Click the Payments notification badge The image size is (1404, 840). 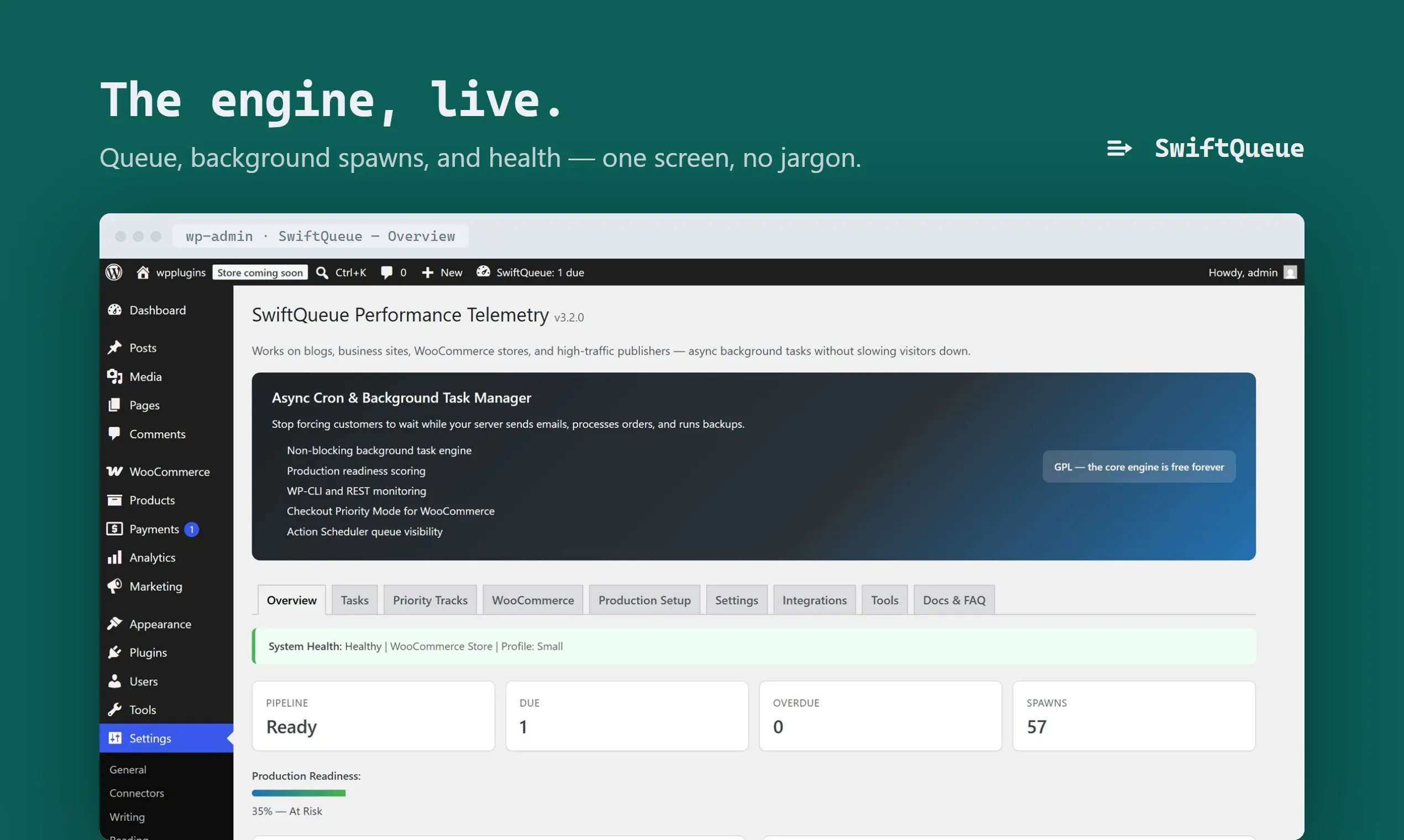click(x=191, y=529)
